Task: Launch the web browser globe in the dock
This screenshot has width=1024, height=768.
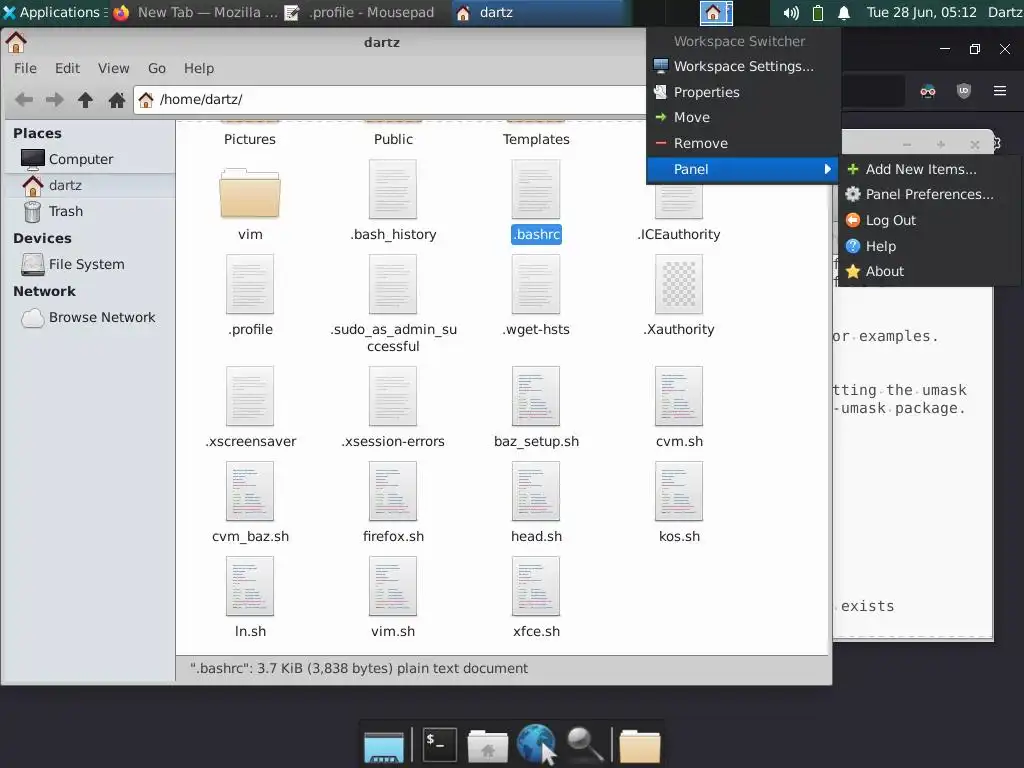Action: [536, 744]
